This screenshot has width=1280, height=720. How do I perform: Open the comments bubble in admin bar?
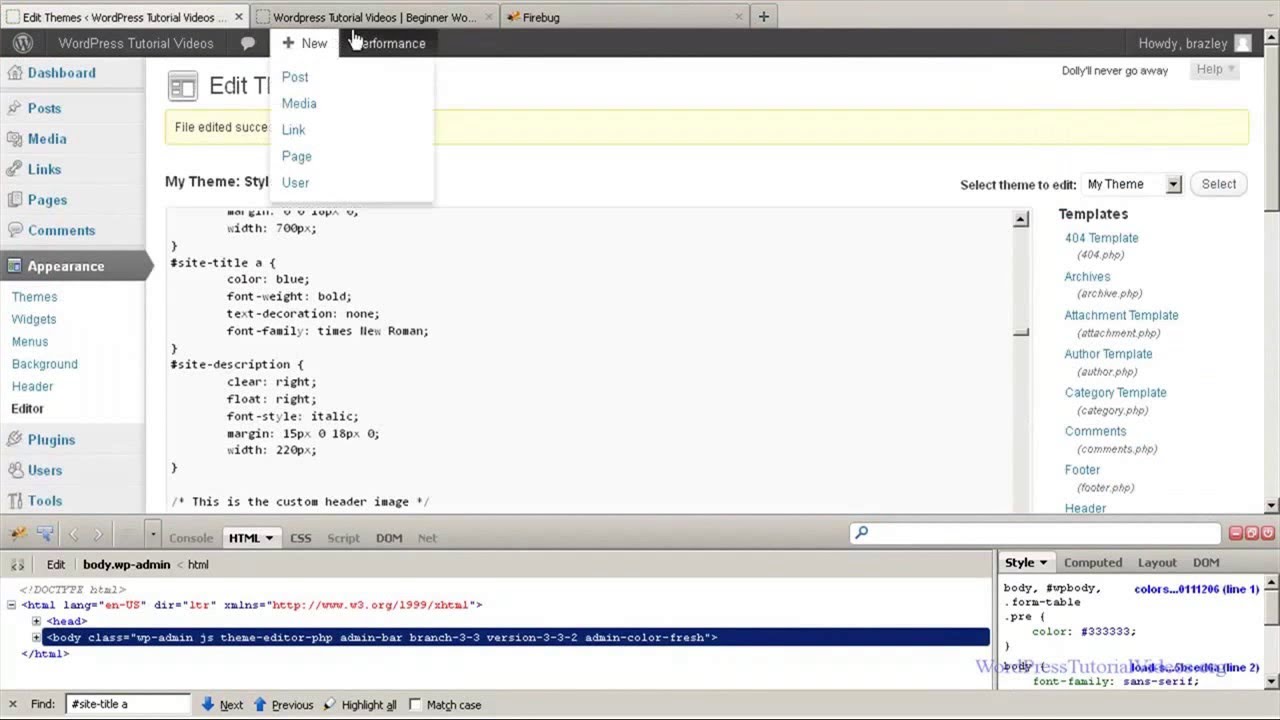pyautogui.click(x=248, y=43)
